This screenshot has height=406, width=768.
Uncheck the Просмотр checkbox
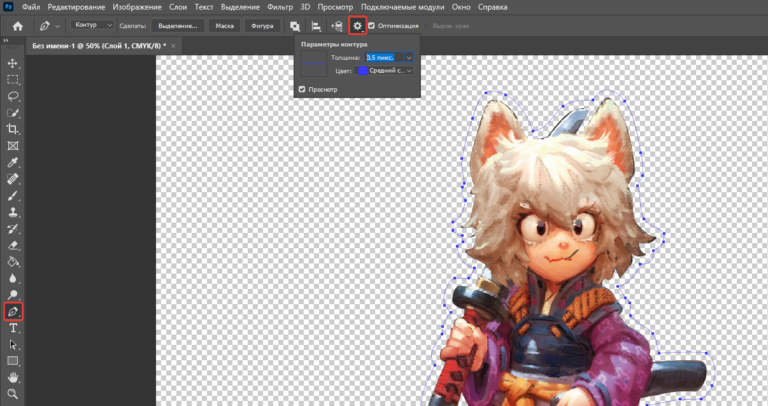[303, 89]
